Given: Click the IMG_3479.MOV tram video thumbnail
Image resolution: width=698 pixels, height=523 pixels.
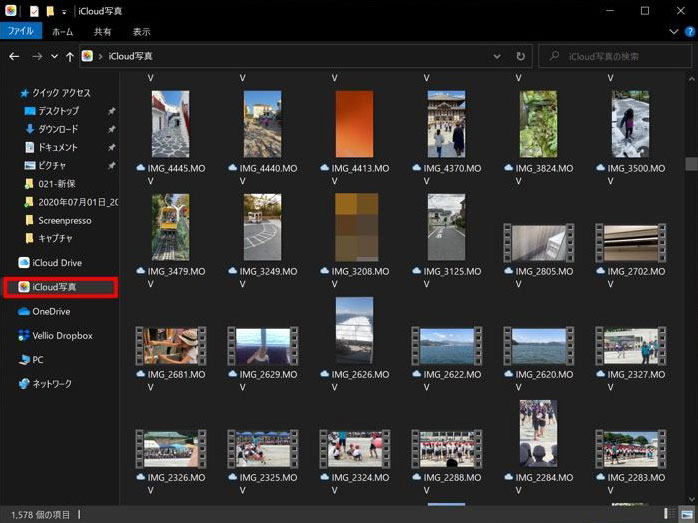Looking at the screenshot, I should pos(170,227).
